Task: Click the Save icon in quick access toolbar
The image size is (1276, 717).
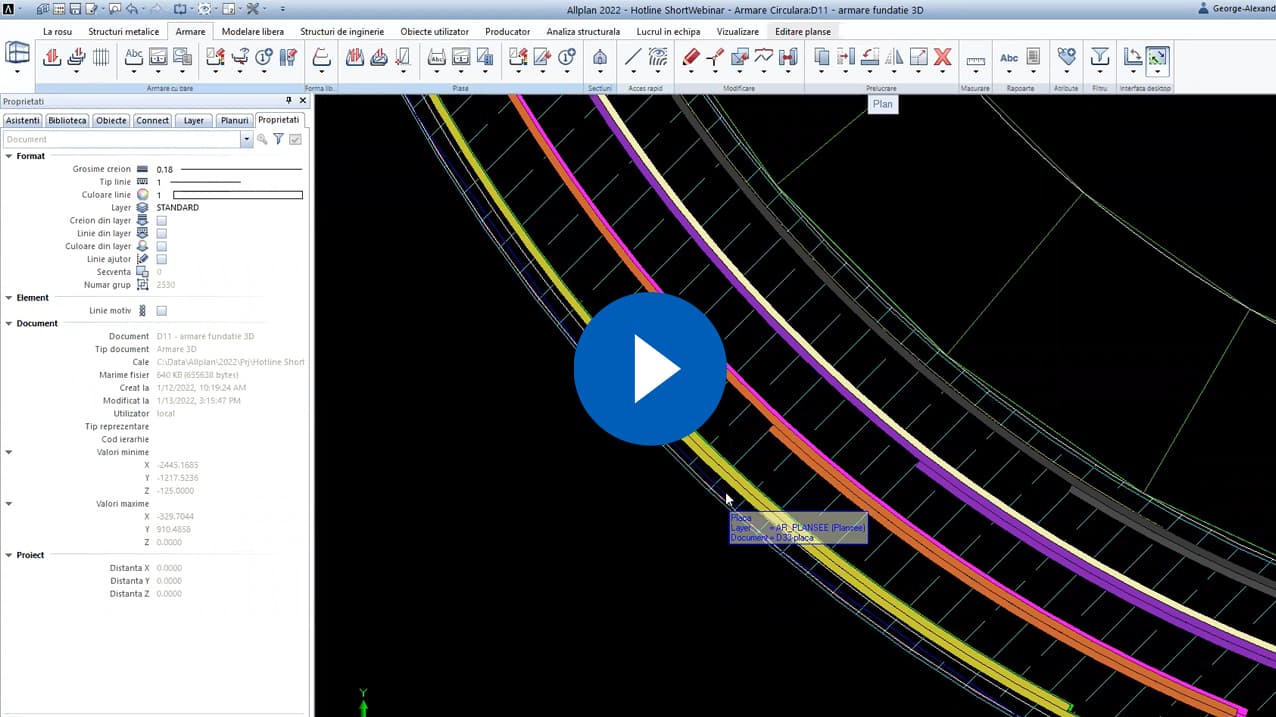Action: pyautogui.click(x=76, y=9)
